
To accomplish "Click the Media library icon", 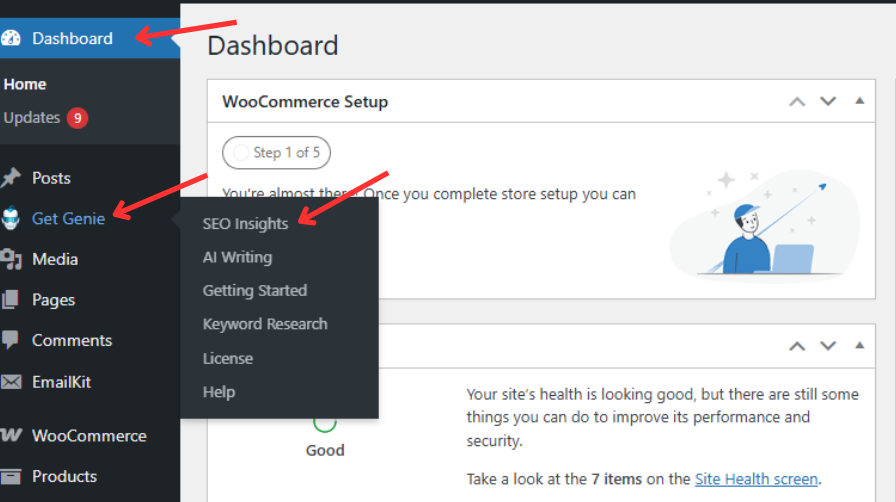I will tap(10, 259).
